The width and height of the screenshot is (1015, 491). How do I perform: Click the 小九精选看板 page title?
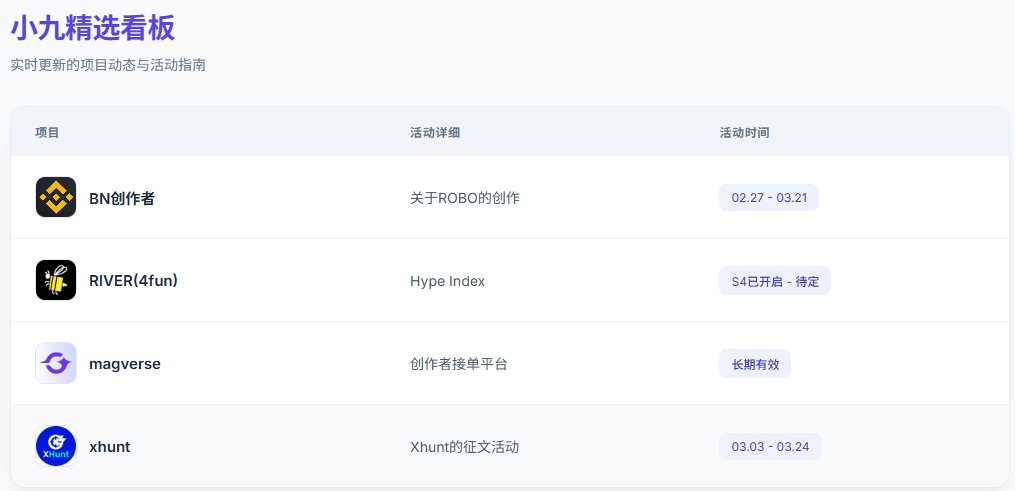click(93, 28)
